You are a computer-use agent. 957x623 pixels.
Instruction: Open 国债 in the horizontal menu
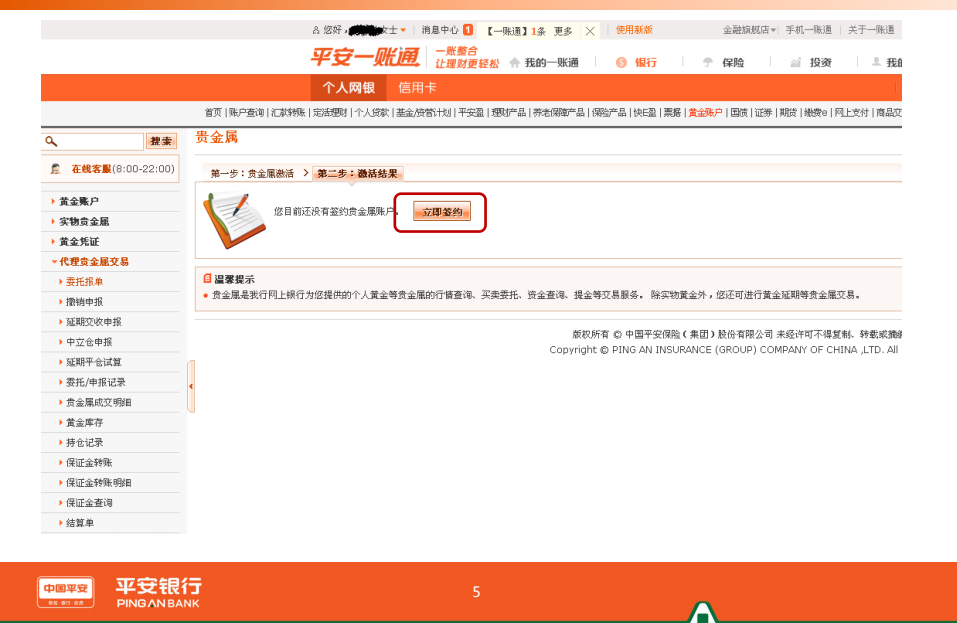[x=739, y=112]
